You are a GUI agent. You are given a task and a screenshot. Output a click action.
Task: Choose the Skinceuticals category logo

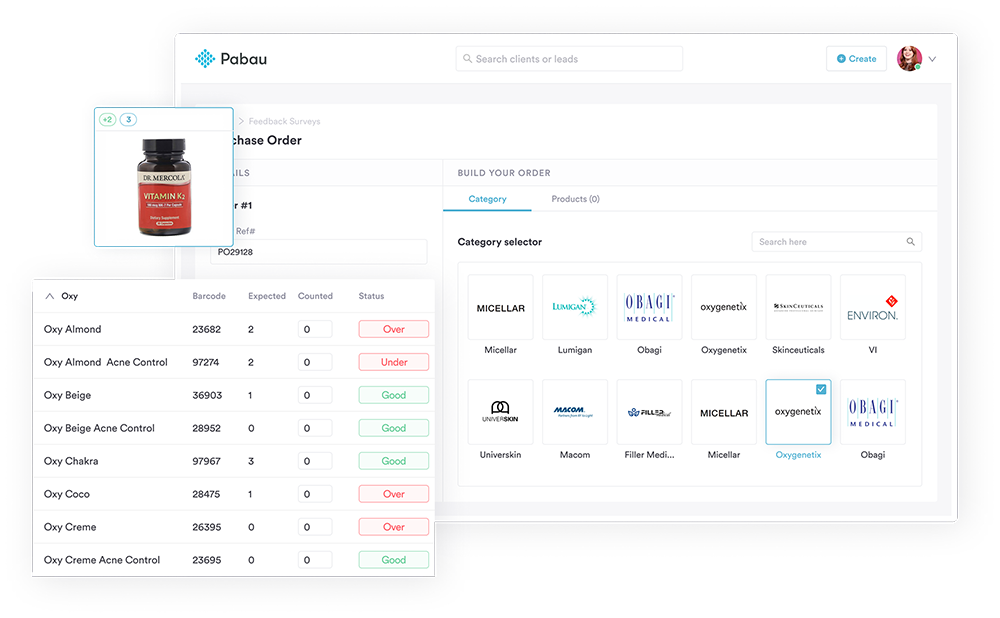798,308
